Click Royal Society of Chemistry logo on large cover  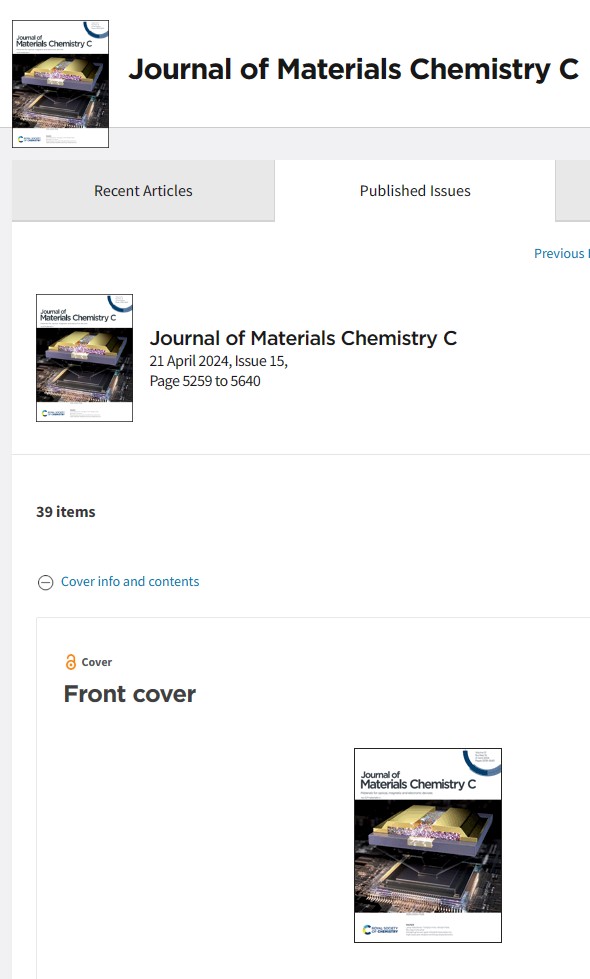[380, 929]
